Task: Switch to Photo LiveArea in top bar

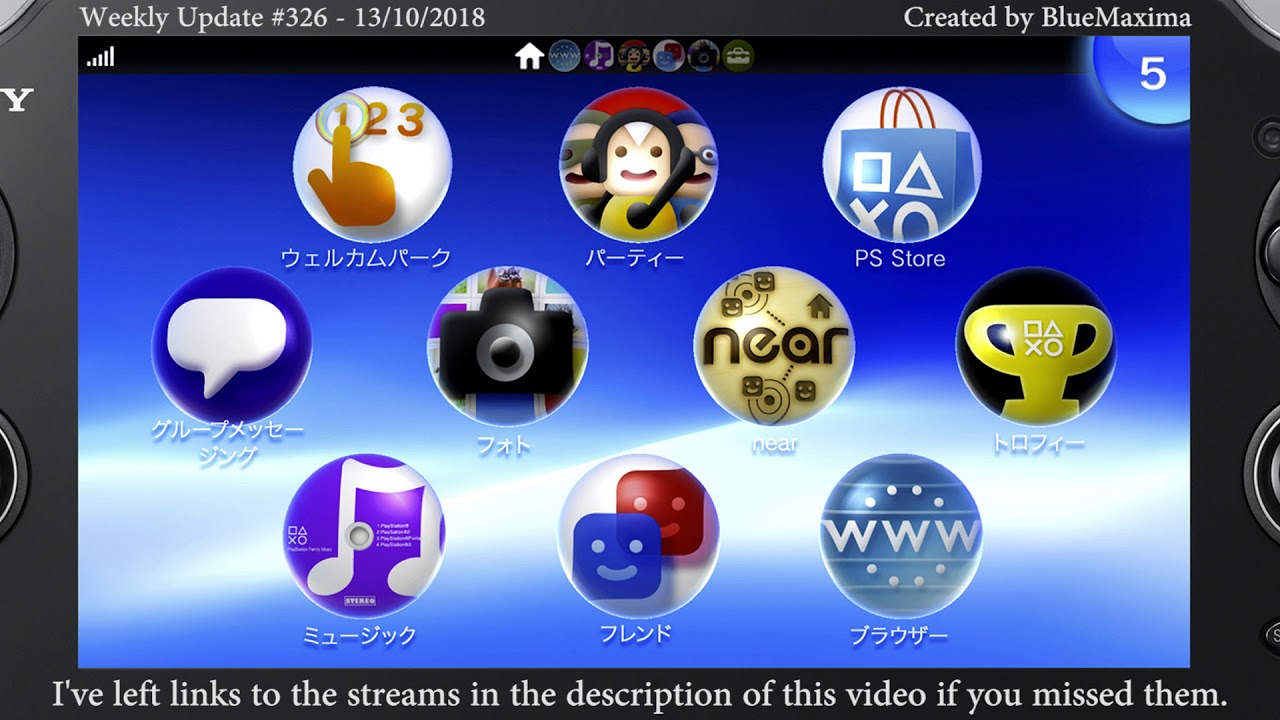Action: [703, 57]
